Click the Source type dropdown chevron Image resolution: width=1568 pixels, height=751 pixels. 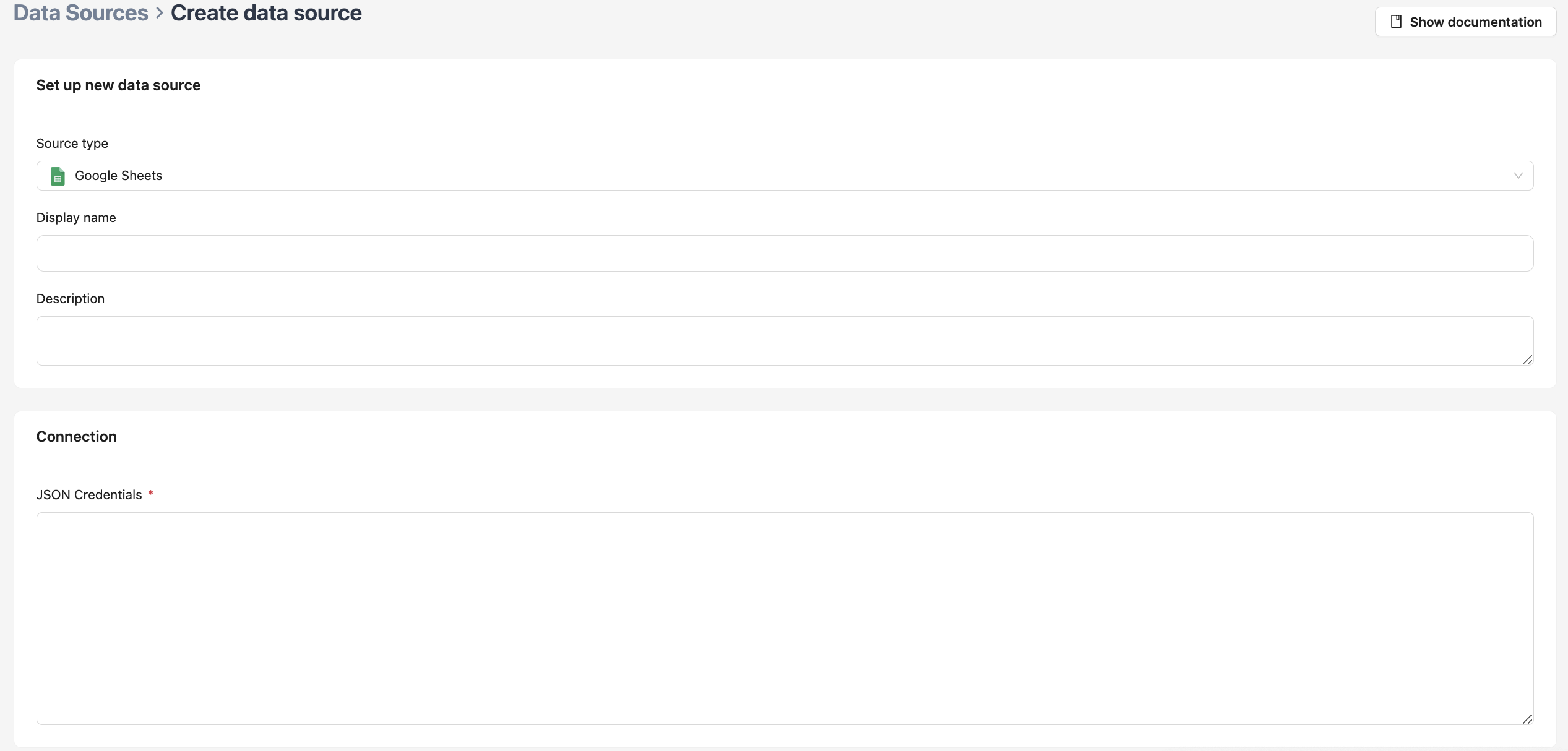click(1518, 176)
